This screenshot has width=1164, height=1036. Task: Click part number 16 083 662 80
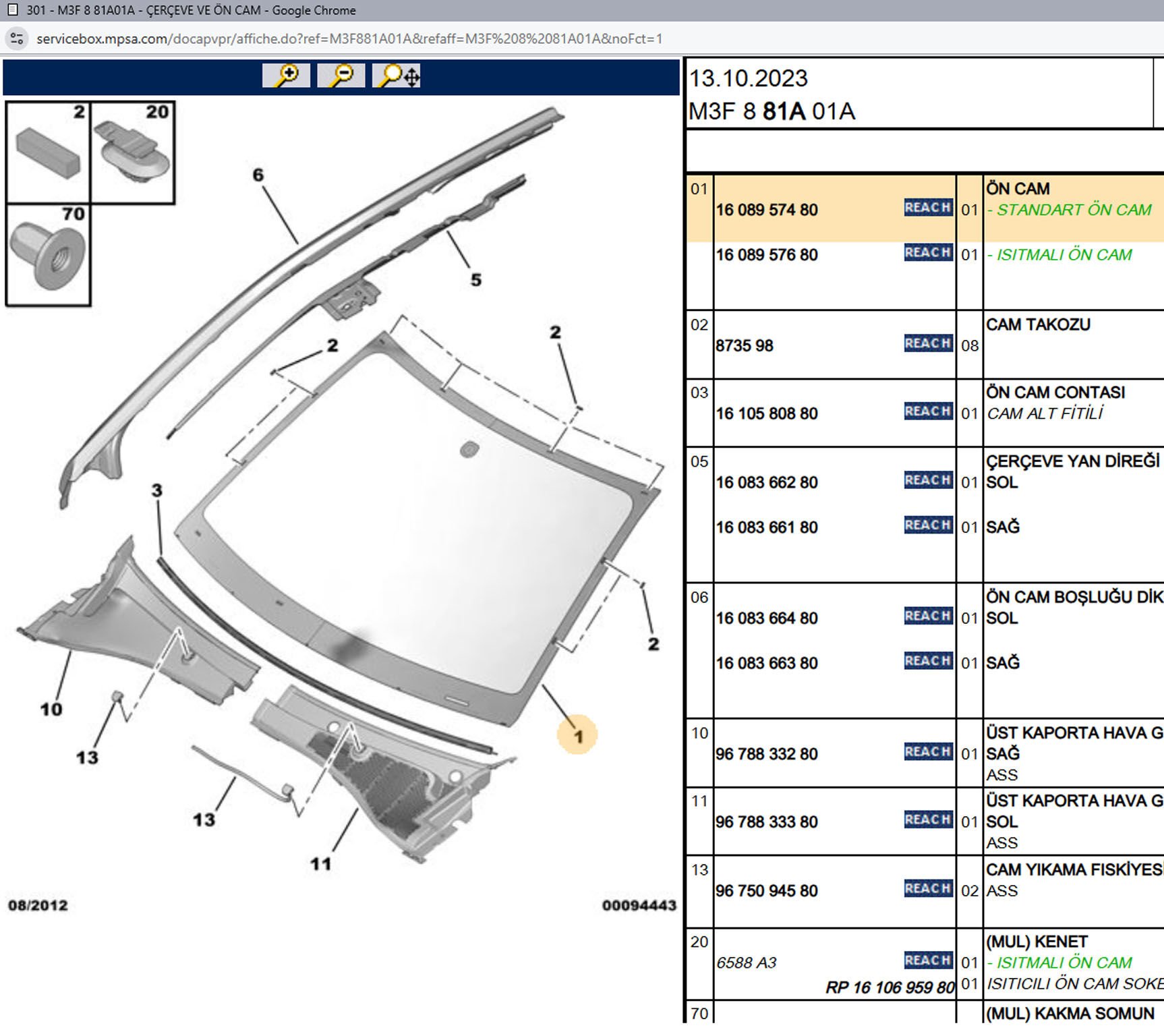coord(767,482)
